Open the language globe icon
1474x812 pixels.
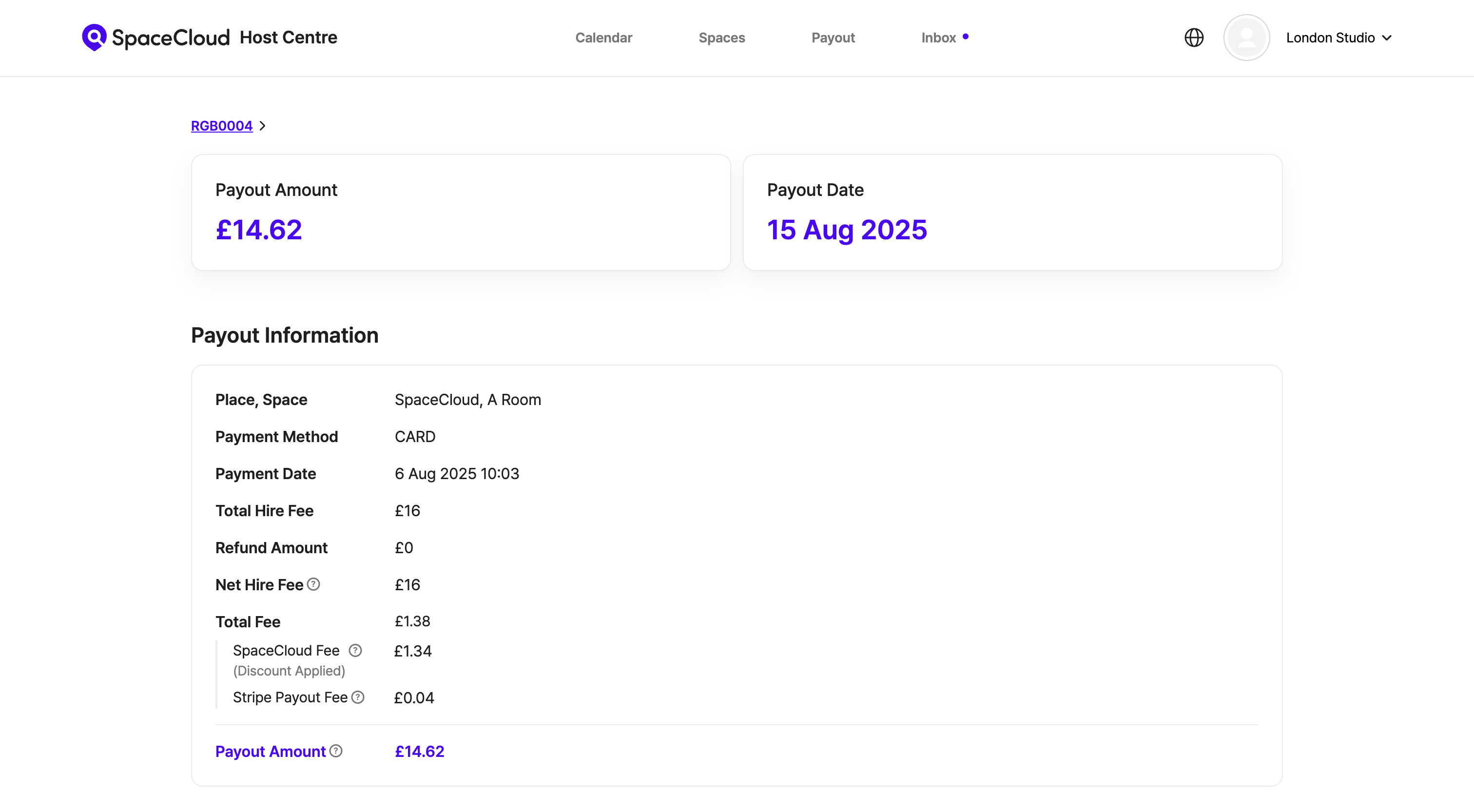pos(1194,38)
